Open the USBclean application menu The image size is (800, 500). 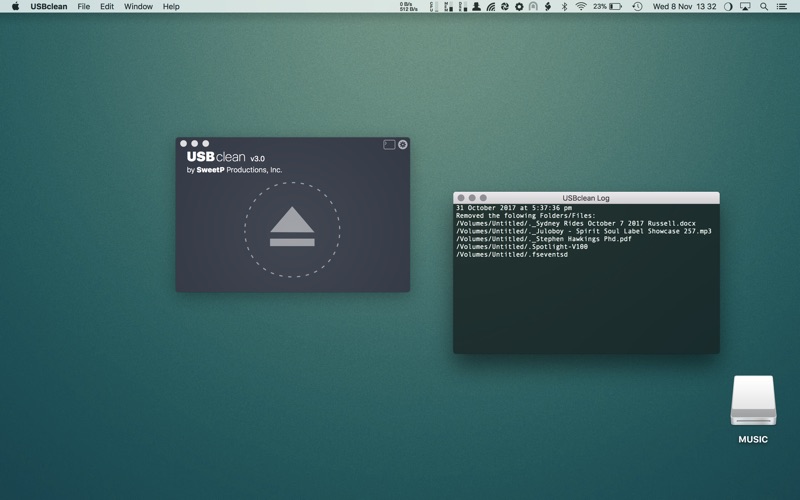click(x=49, y=6)
